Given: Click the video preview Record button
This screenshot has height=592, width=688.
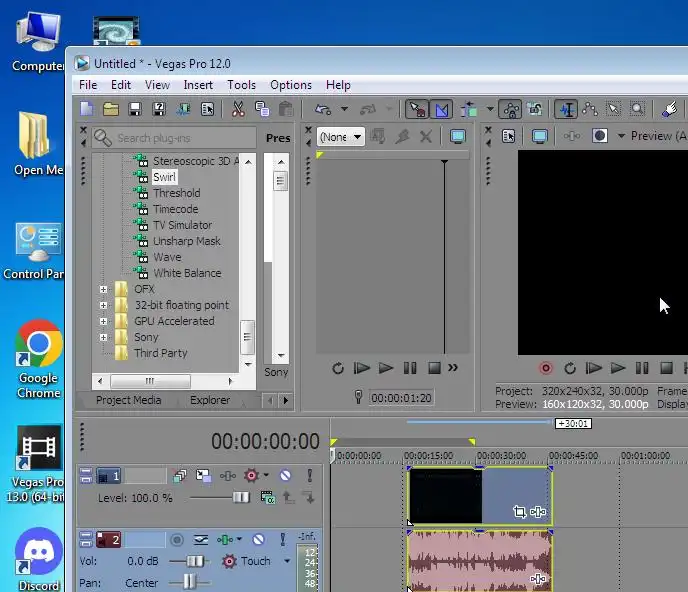Looking at the screenshot, I should coord(546,368).
